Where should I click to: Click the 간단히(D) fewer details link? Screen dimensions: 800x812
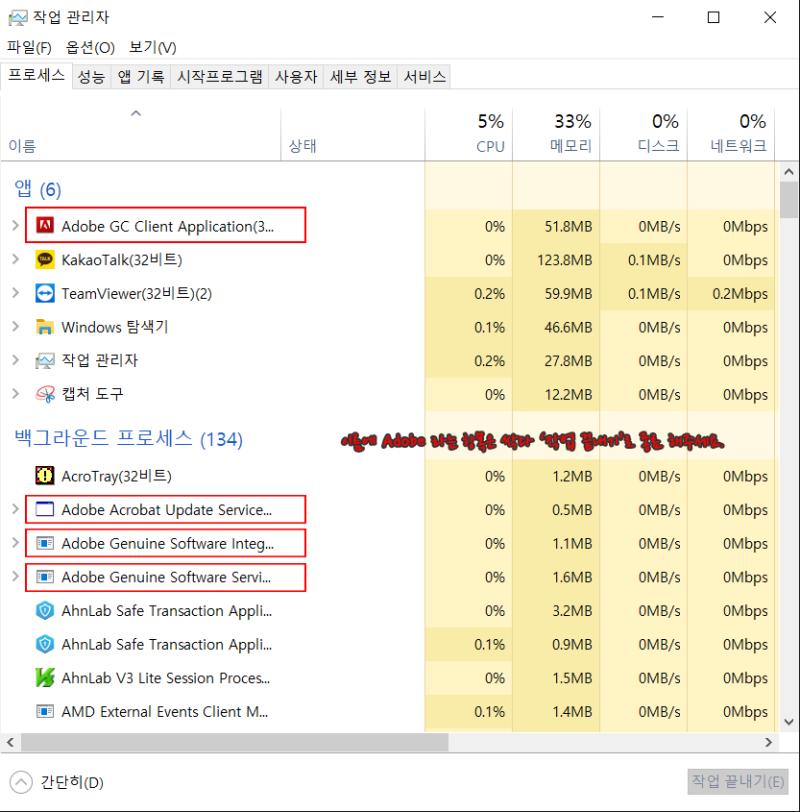[72, 782]
